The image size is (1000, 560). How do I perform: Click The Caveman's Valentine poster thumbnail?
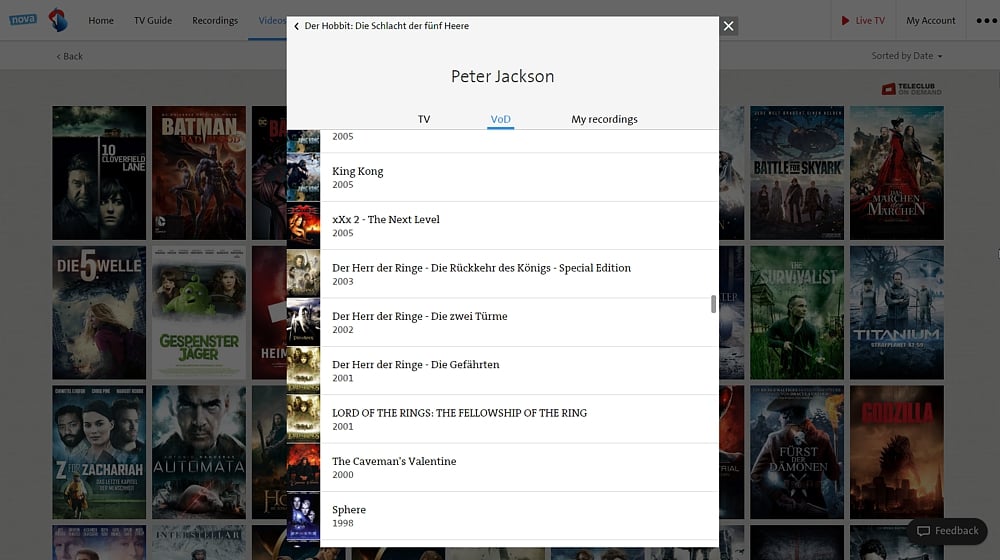(x=304, y=468)
